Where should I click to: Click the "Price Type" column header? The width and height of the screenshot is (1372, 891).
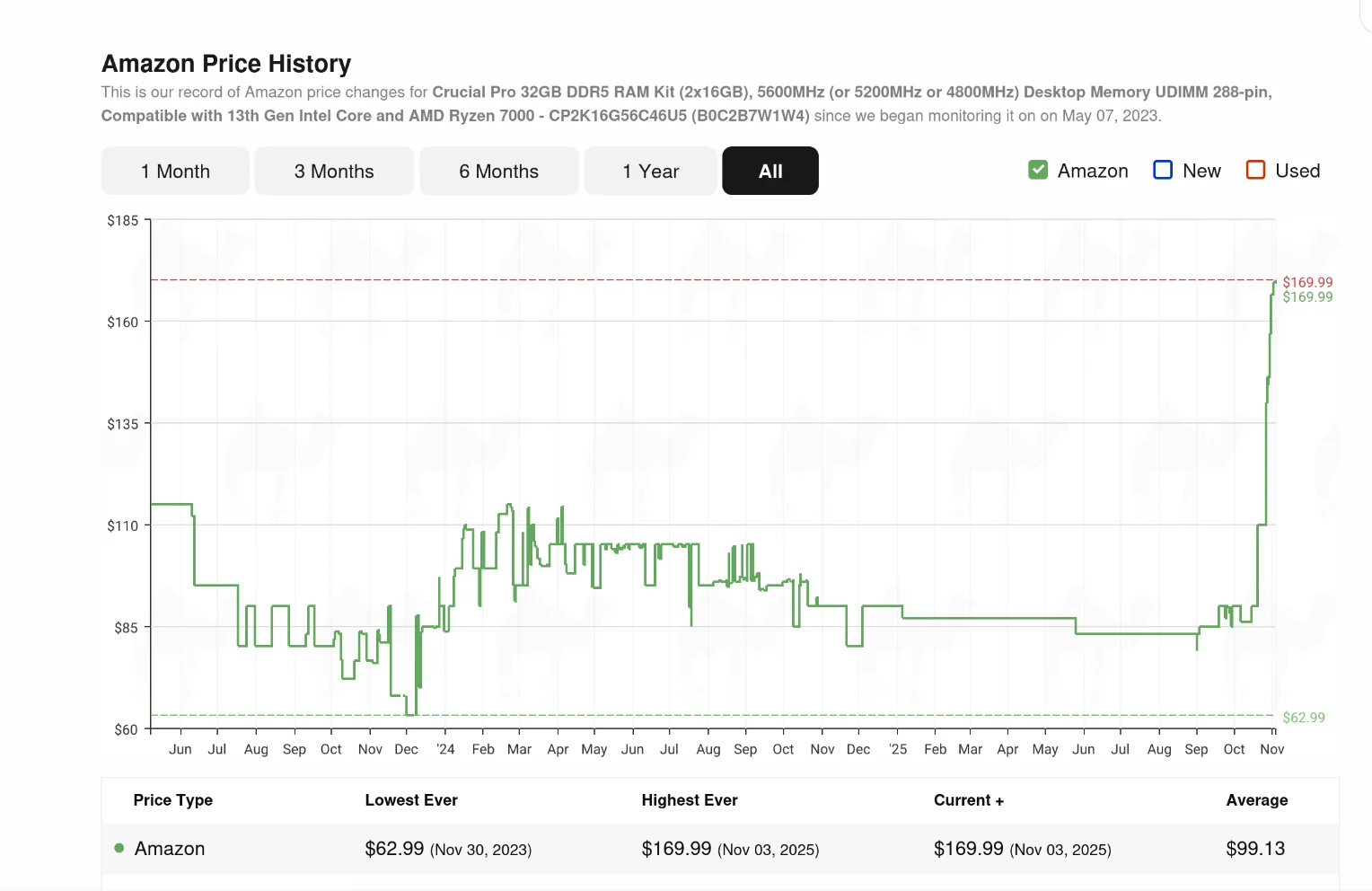pos(172,800)
